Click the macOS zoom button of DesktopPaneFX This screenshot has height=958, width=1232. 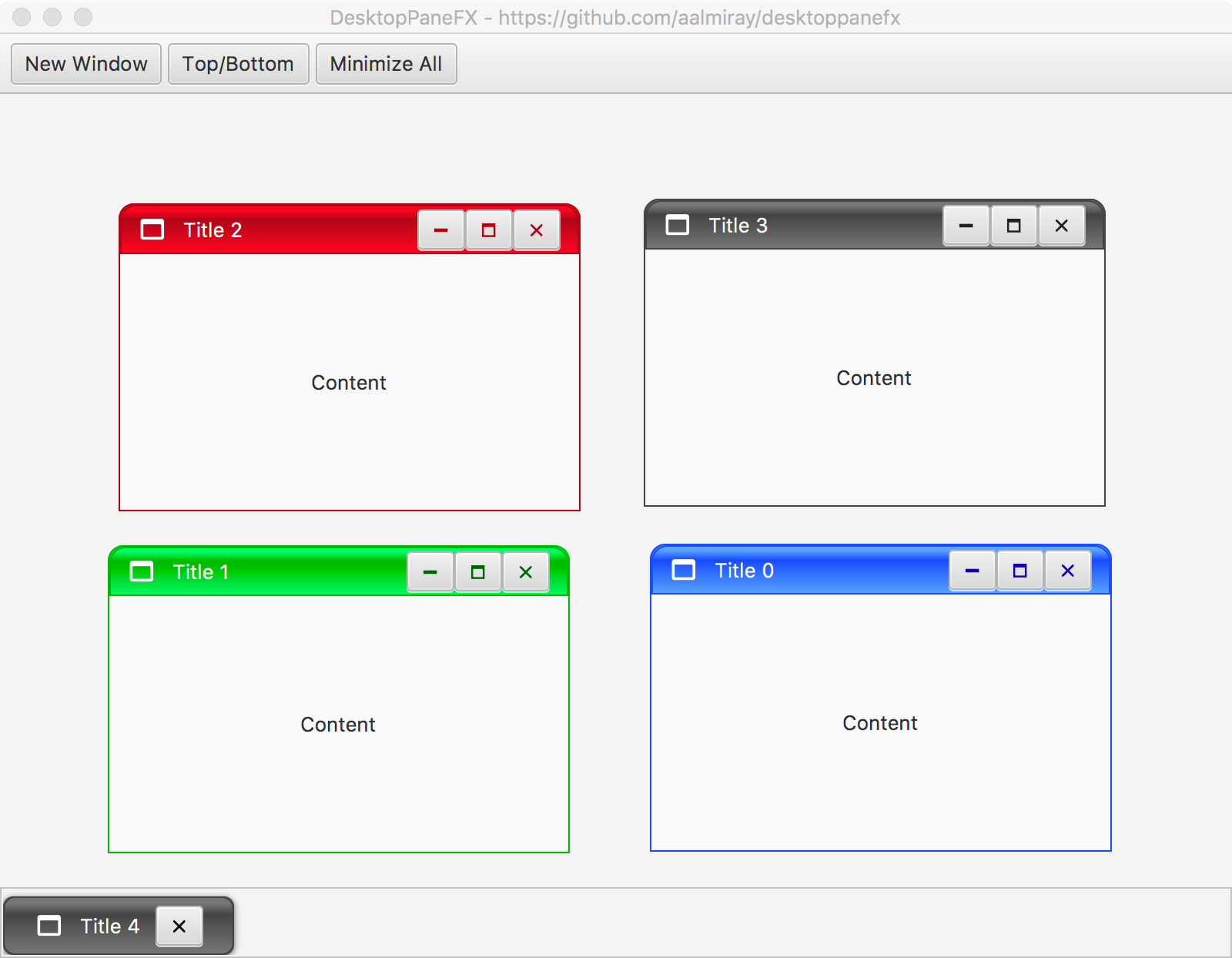[83, 17]
